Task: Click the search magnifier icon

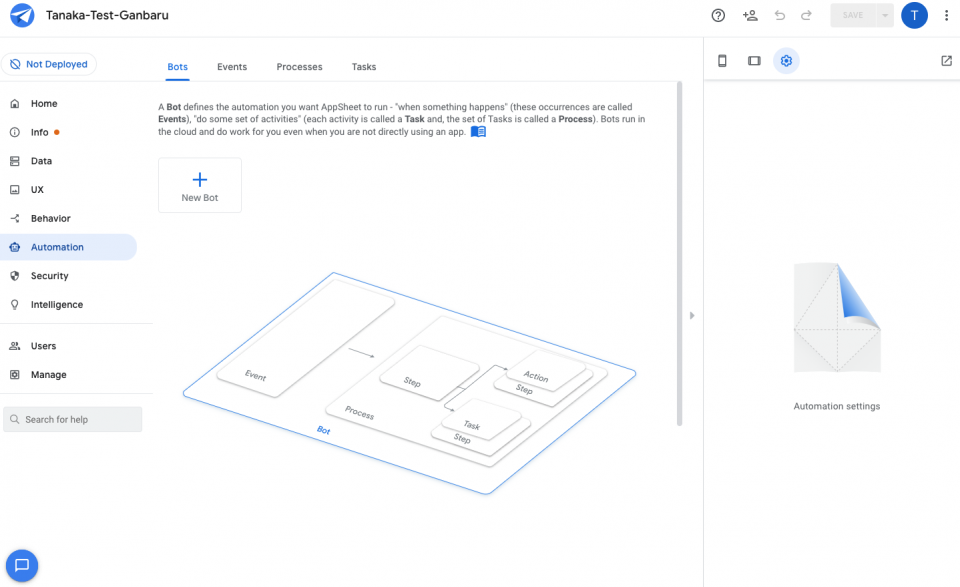Action: pos(15,419)
